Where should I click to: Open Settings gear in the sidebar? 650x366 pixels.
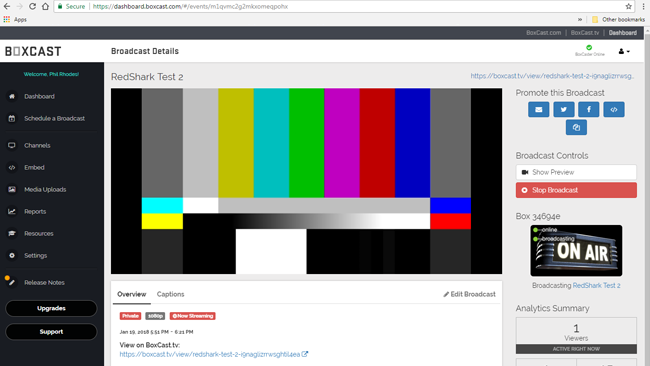12,255
